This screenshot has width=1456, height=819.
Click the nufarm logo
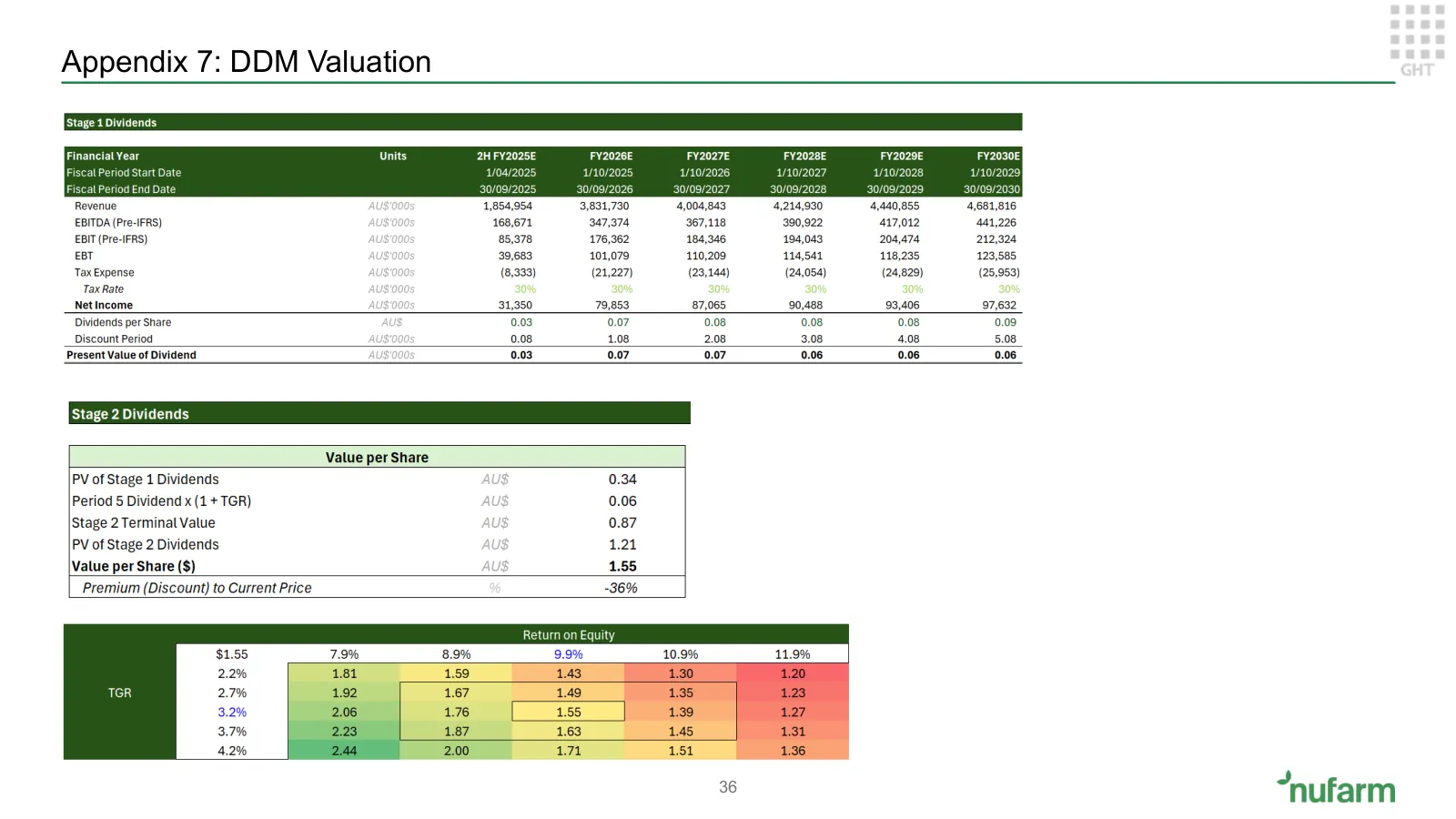point(1336,788)
